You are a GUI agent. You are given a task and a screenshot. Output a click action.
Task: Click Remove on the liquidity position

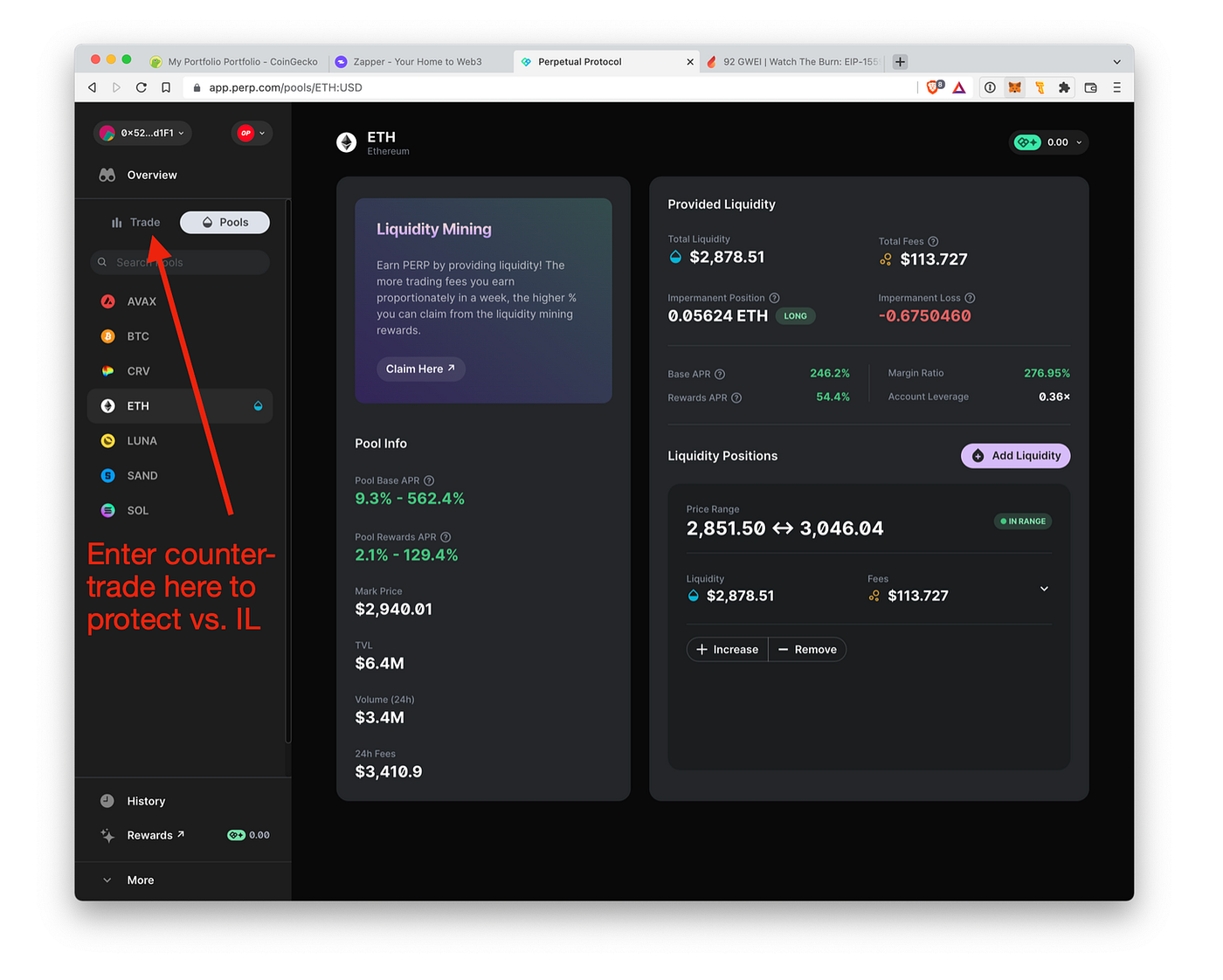807,650
